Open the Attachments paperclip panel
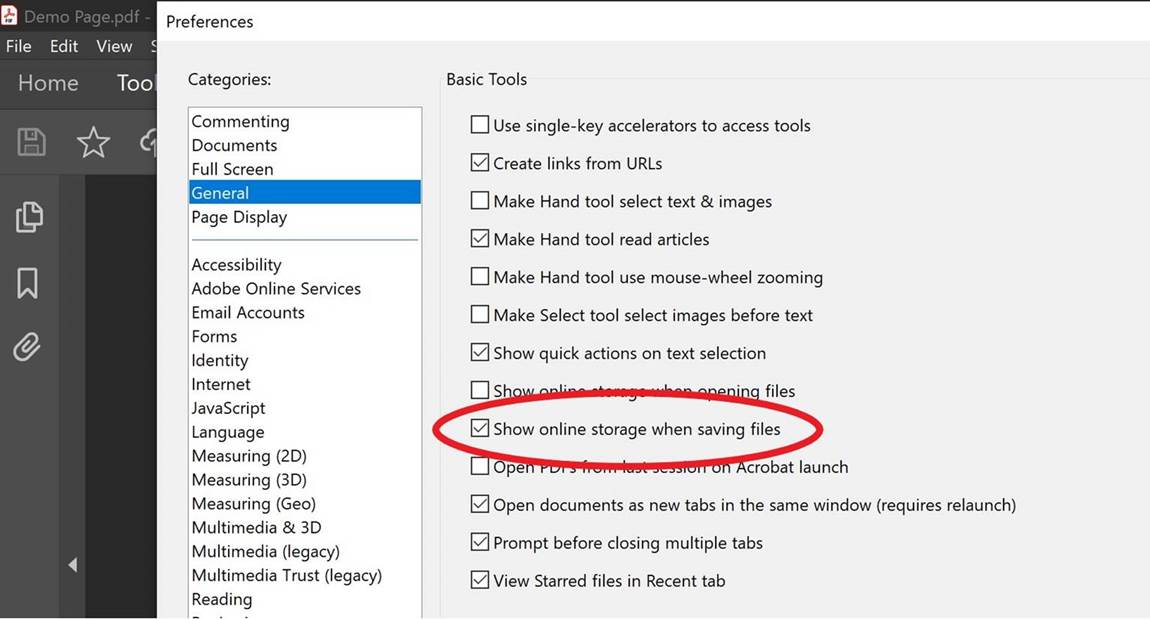 point(27,347)
